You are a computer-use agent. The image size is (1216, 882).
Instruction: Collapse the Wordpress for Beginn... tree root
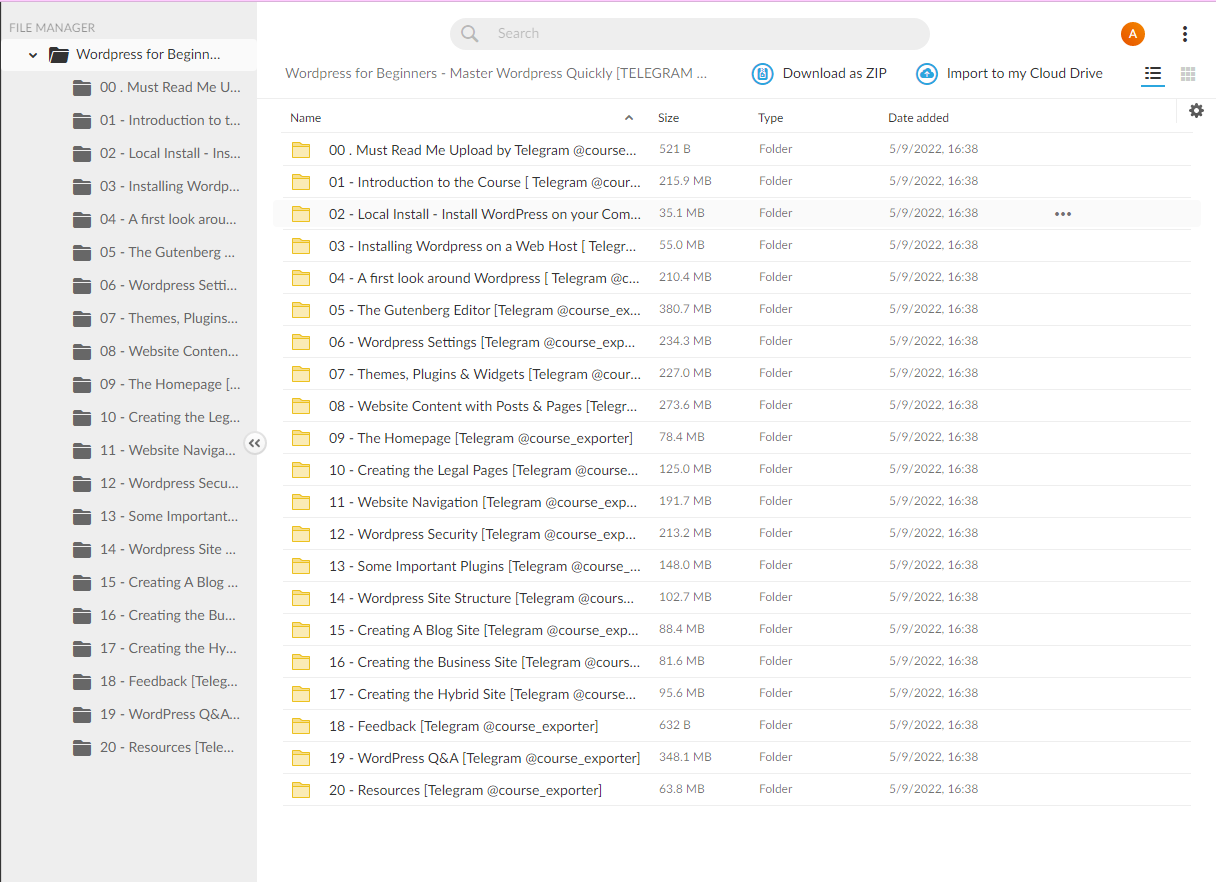(33, 55)
